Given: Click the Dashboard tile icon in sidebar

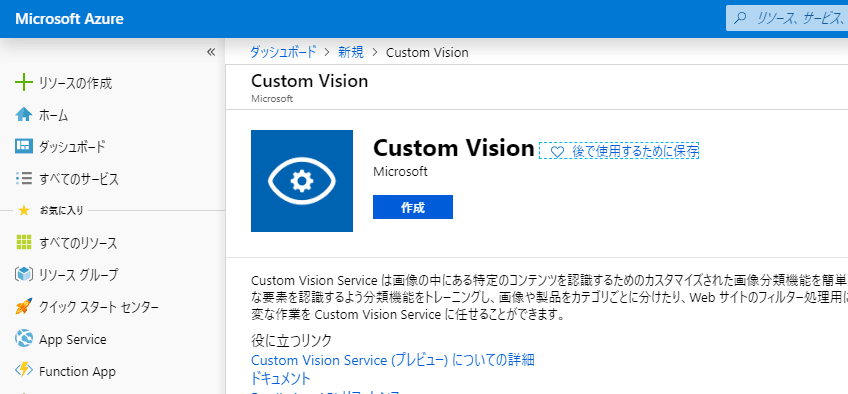Looking at the screenshot, I should pyautogui.click(x=24, y=146).
